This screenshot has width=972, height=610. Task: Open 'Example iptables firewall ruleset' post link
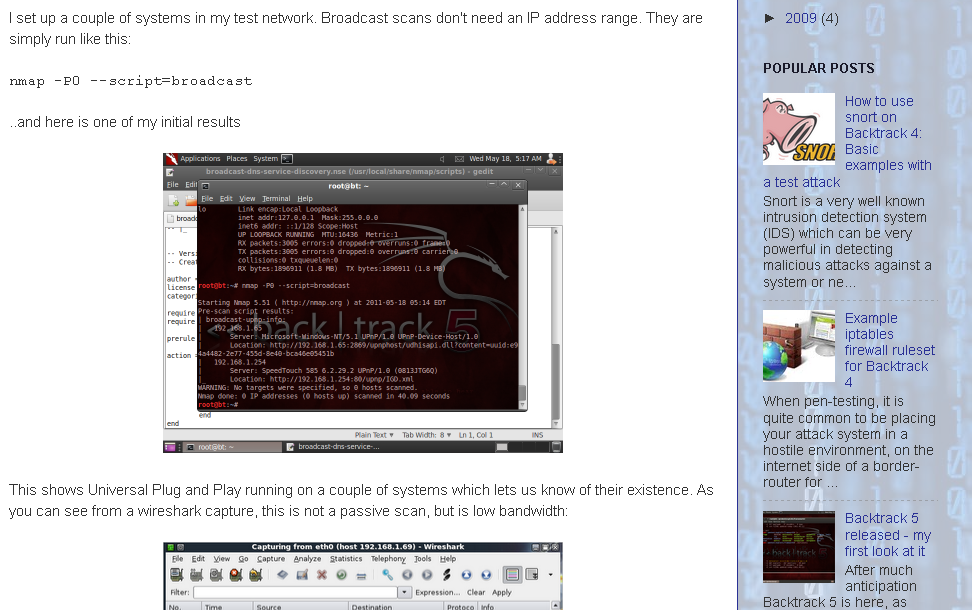point(890,350)
